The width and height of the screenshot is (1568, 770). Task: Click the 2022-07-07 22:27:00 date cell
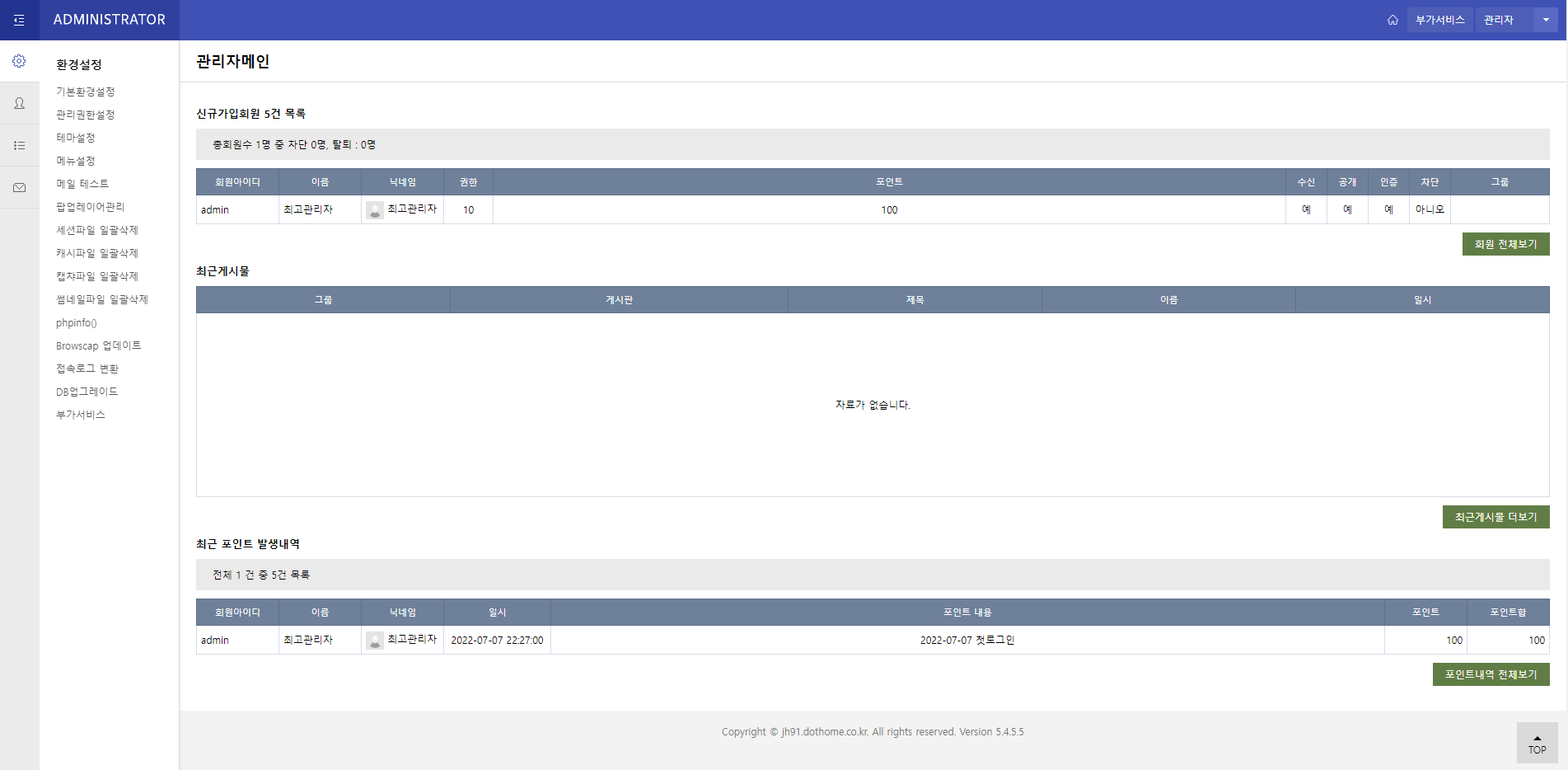click(497, 641)
